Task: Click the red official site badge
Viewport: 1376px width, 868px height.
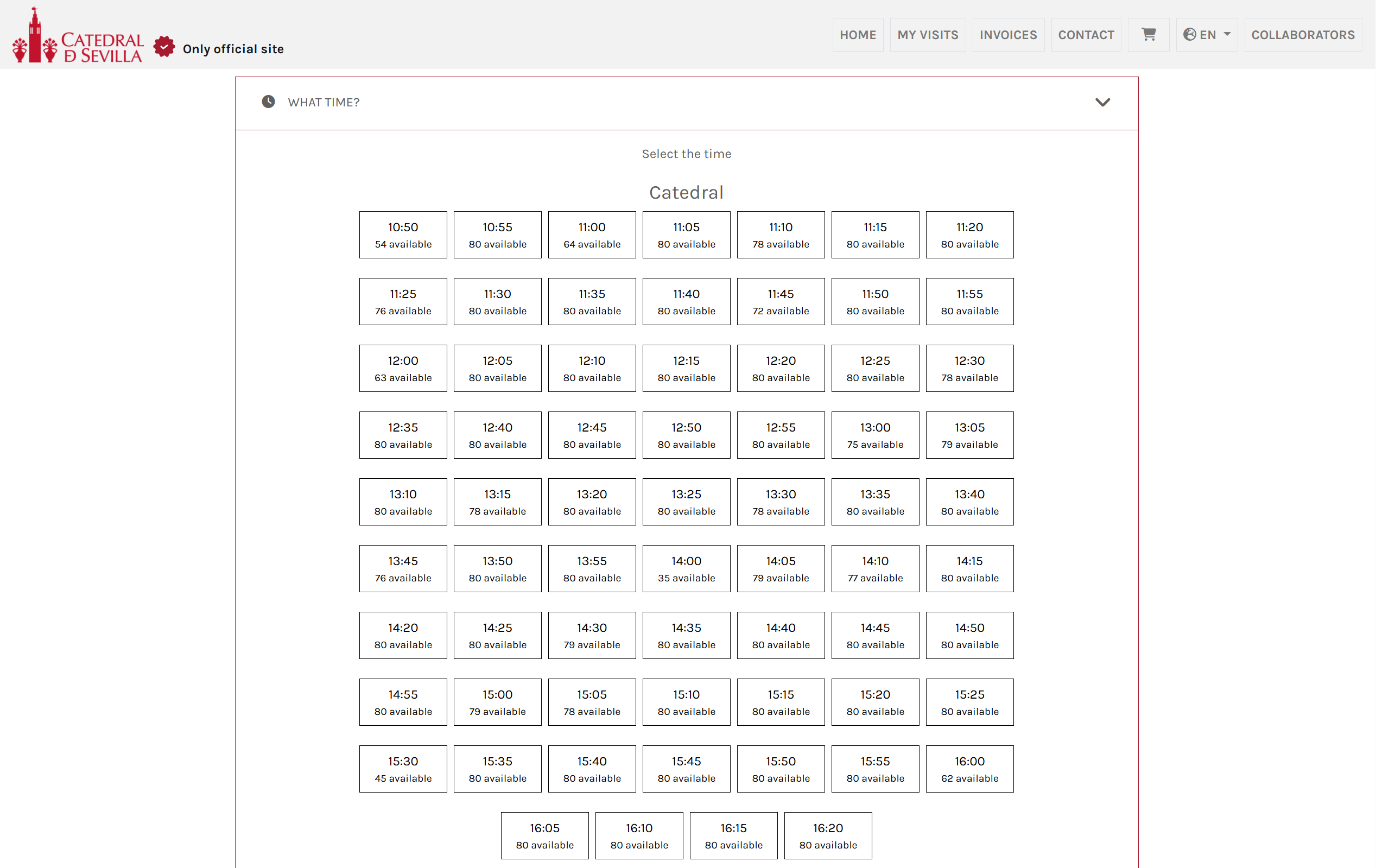Action: coord(164,47)
